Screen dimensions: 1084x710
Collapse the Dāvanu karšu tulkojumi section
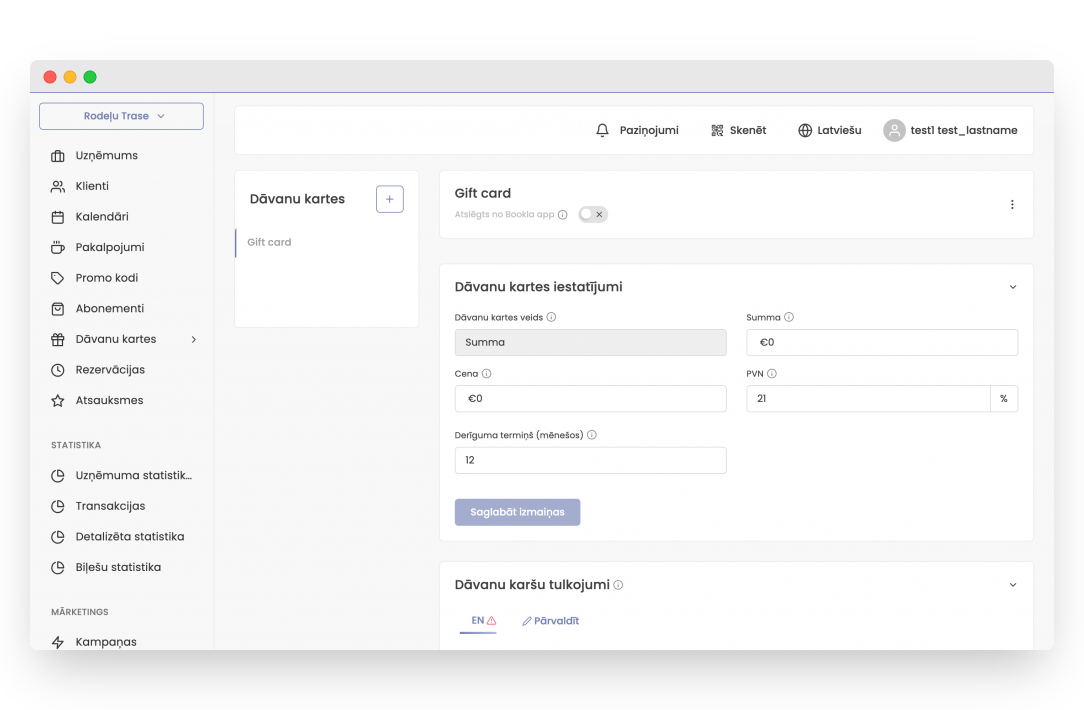coord(1012,585)
